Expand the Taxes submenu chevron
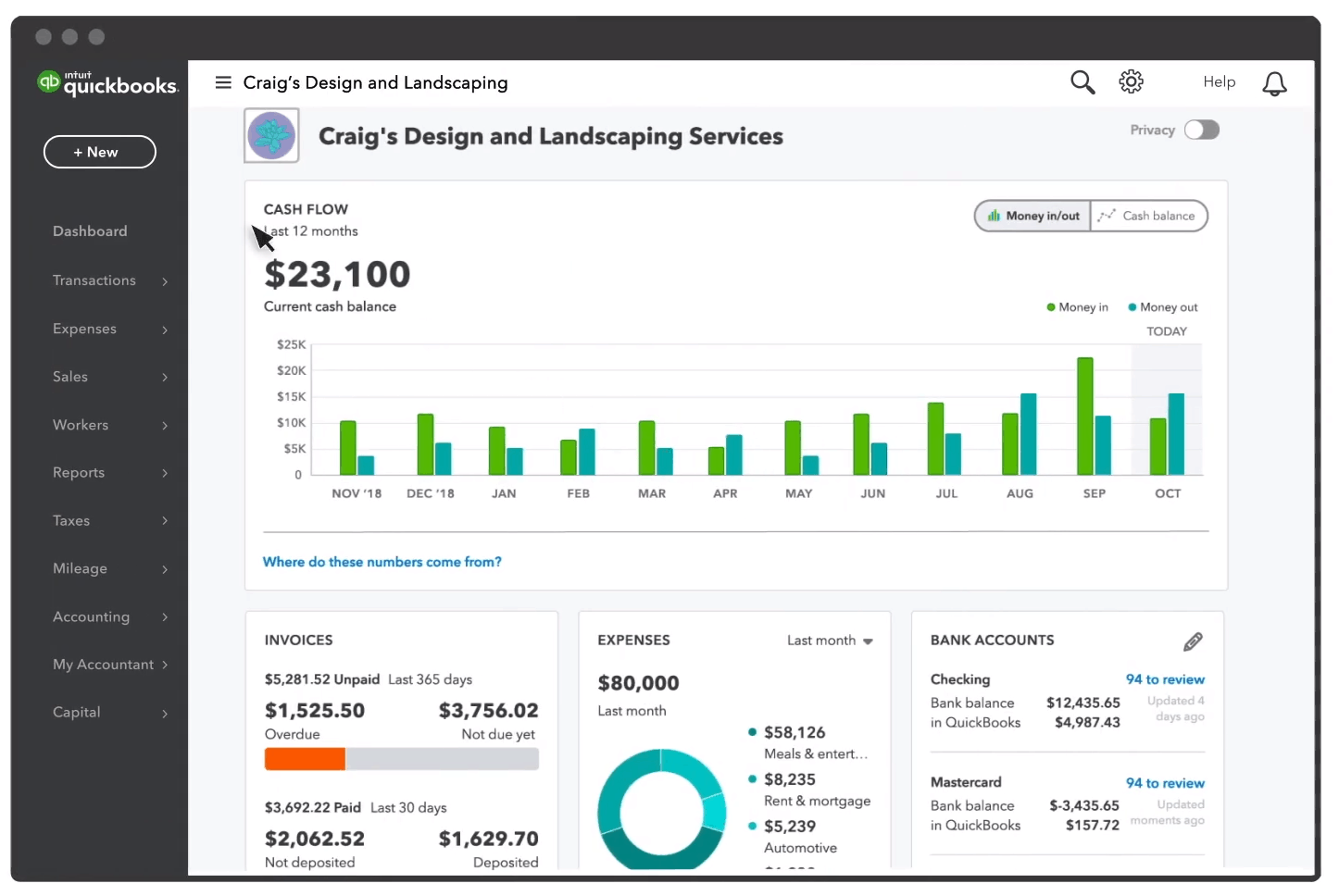The width and height of the screenshot is (1339, 896). pyautogui.click(x=165, y=521)
